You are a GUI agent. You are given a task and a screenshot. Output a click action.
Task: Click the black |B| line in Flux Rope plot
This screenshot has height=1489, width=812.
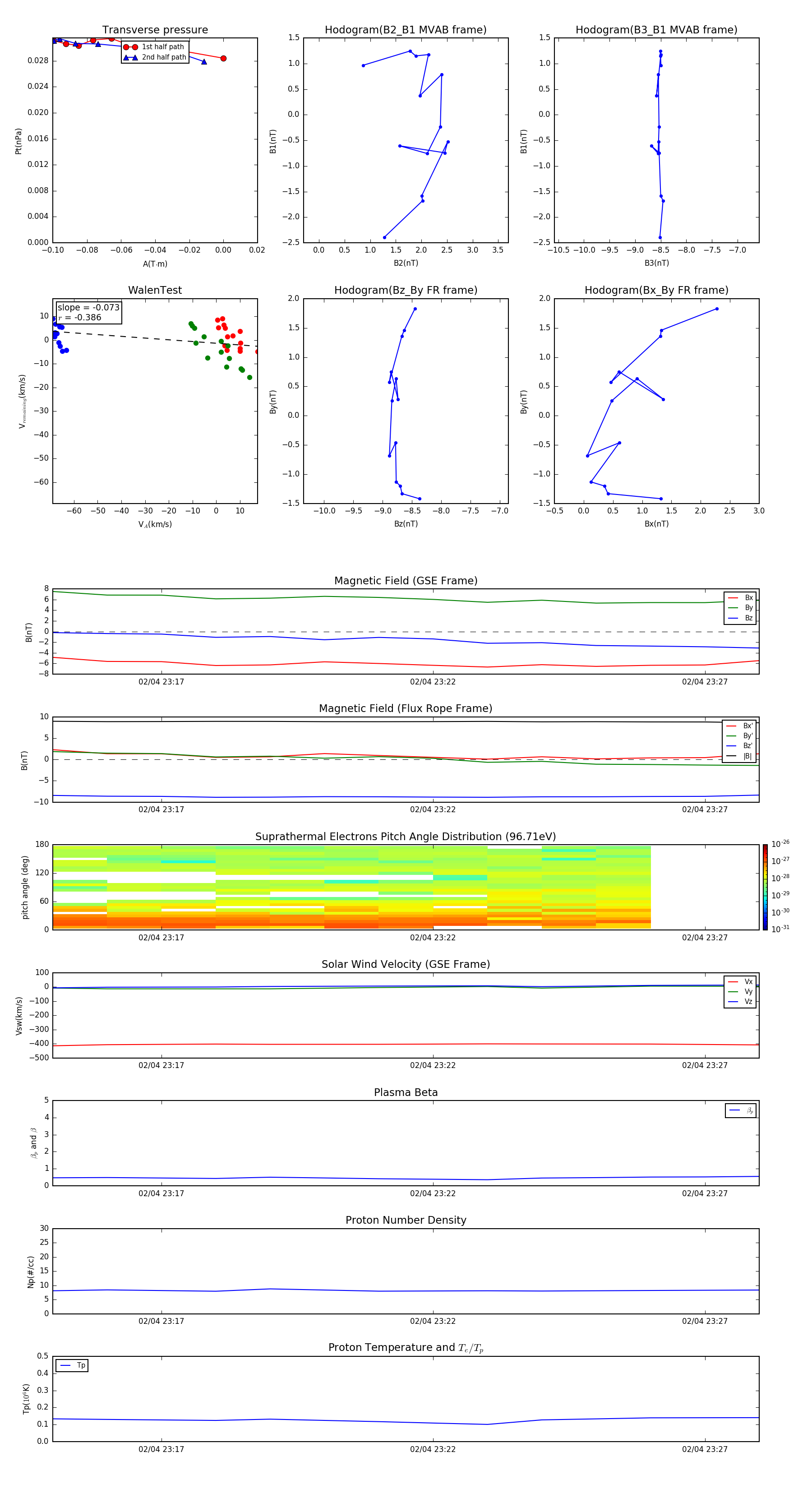coord(406,721)
